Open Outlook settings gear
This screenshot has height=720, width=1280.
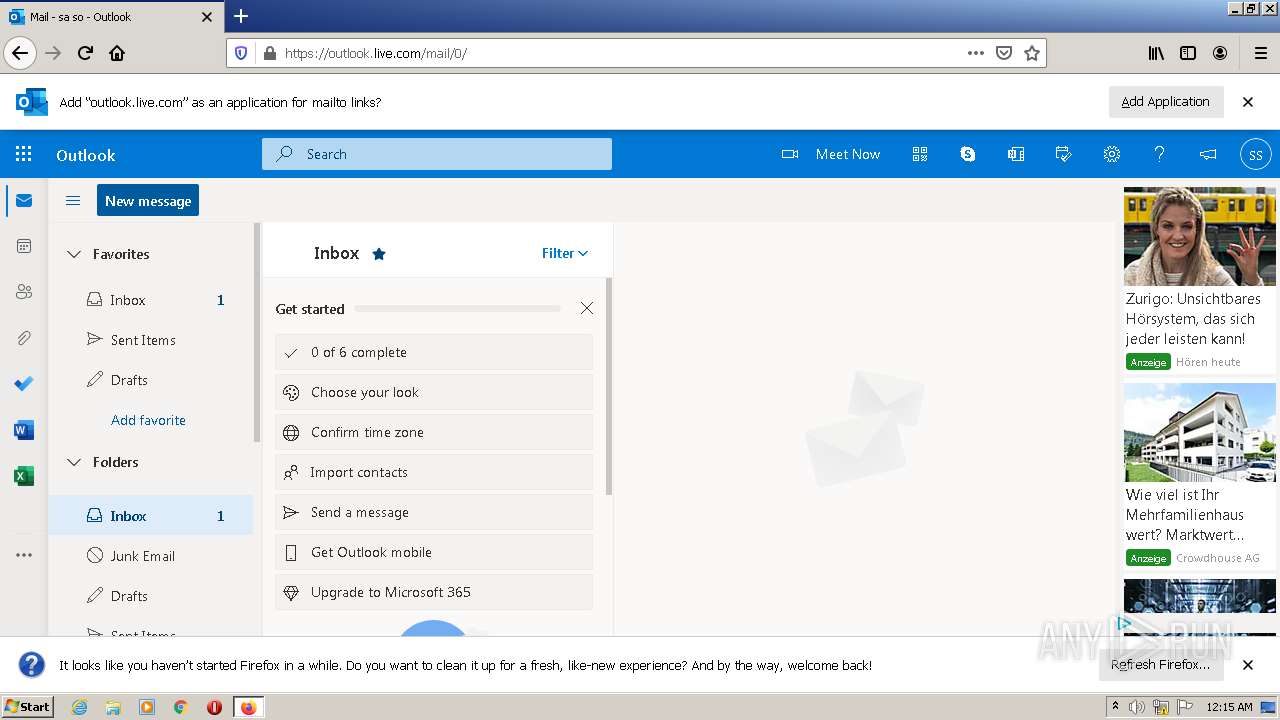tap(1112, 154)
